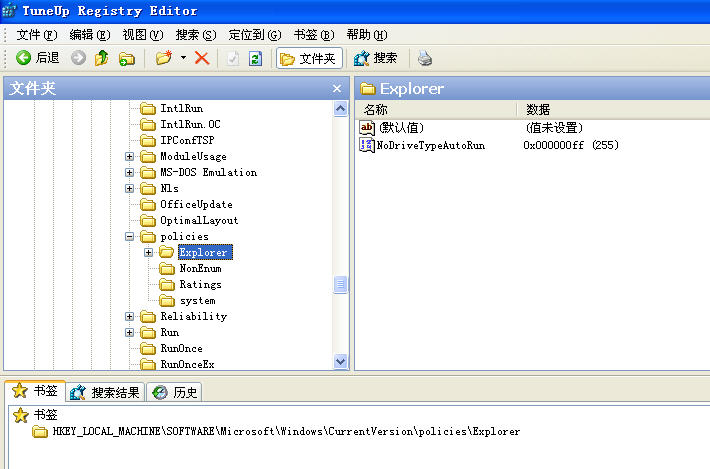Select the RunOnceEx folder

(x=177, y=364)
